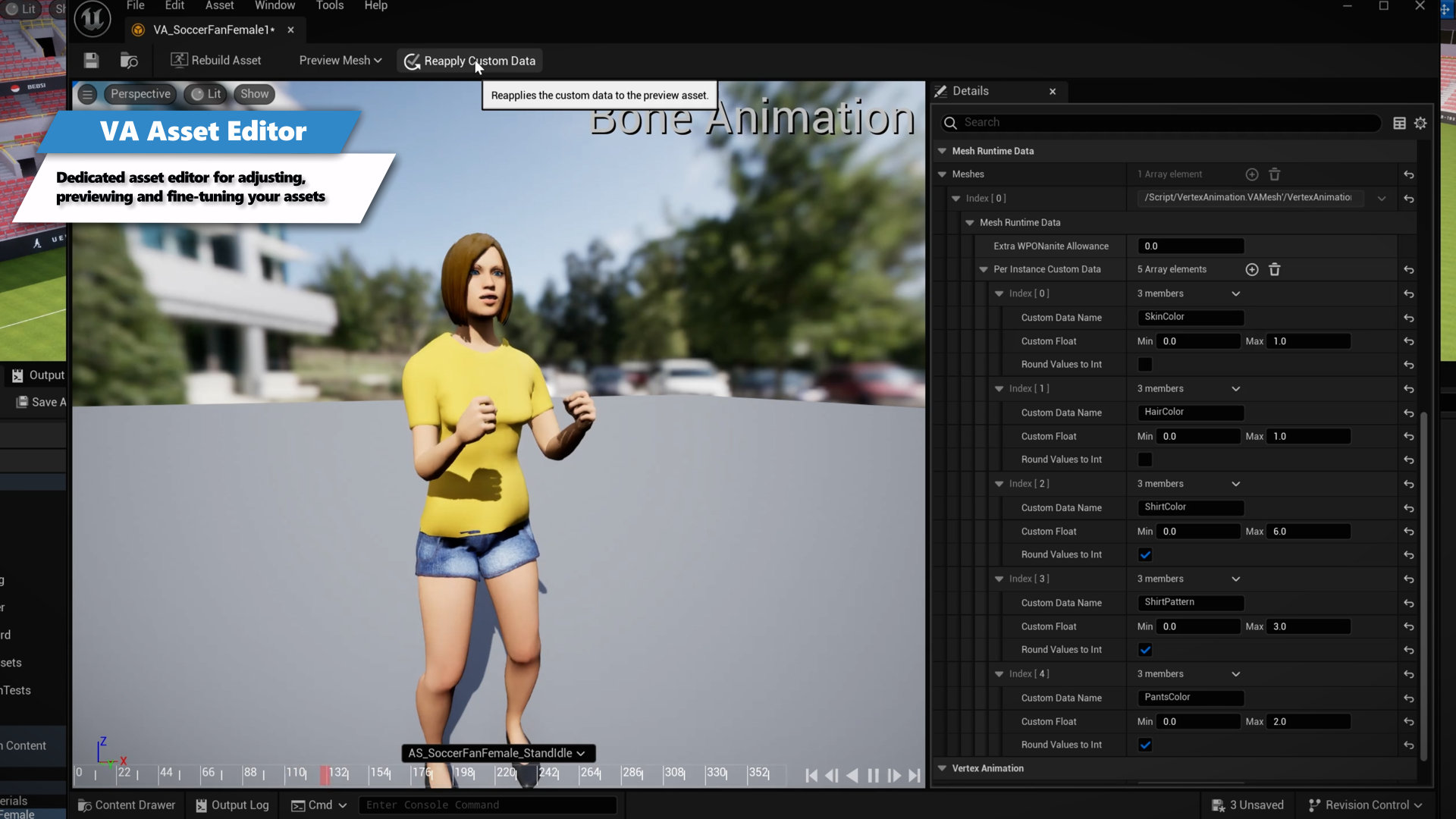
Task: Click the browse to asset in Content Browser icon
Action: point(128,60)
